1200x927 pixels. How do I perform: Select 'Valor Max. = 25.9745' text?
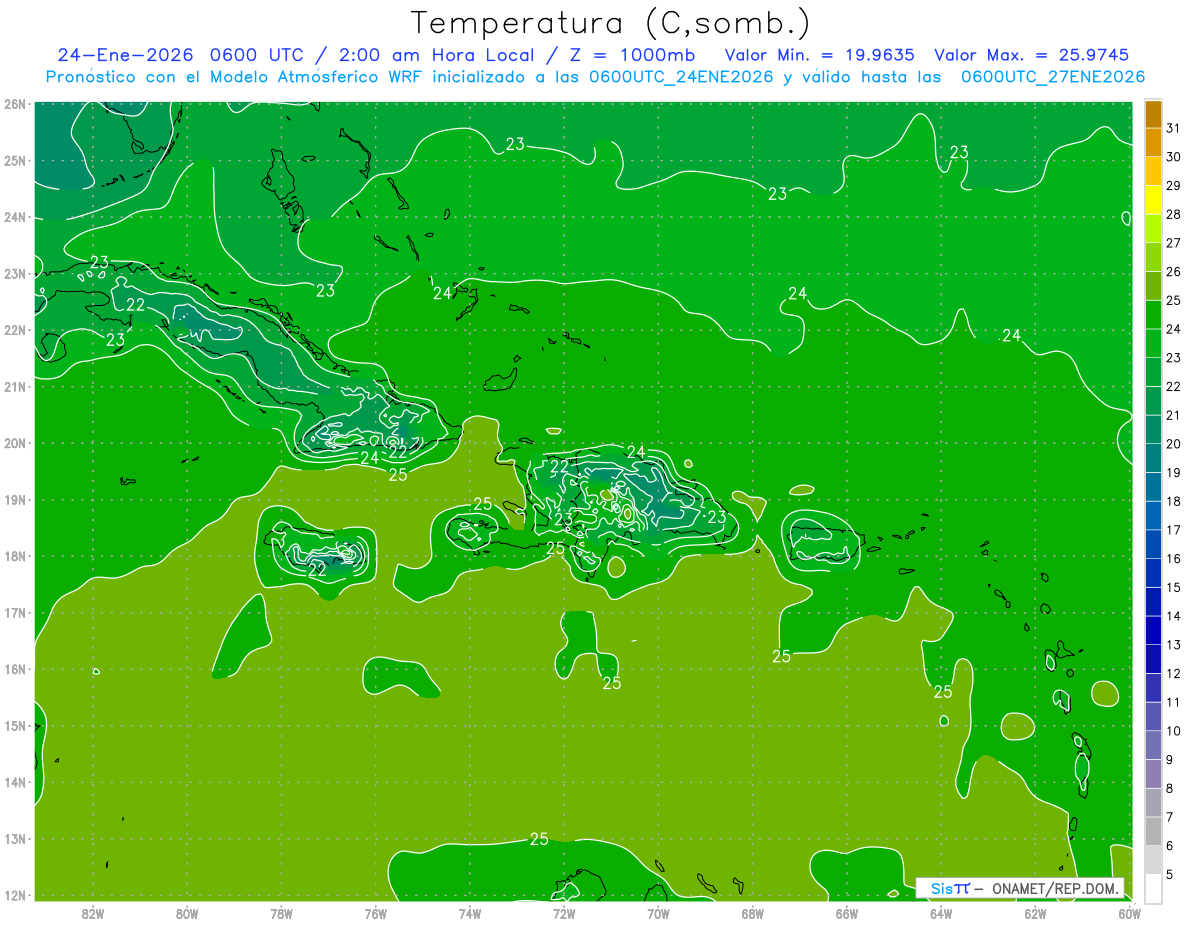[1033, 55]
